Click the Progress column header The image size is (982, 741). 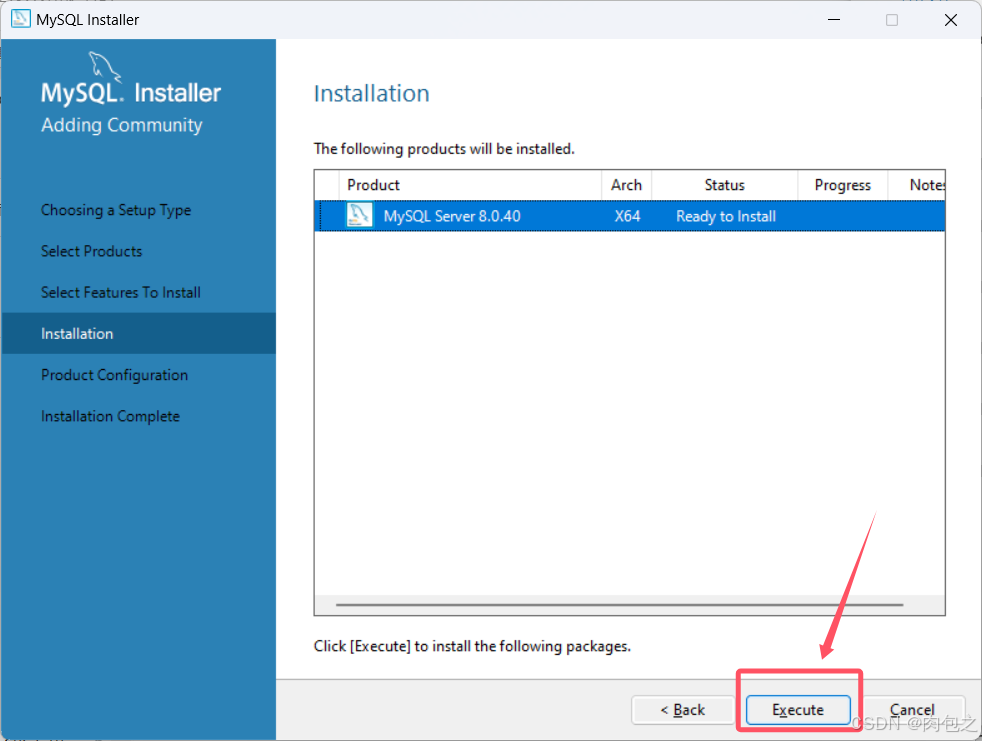842,185
